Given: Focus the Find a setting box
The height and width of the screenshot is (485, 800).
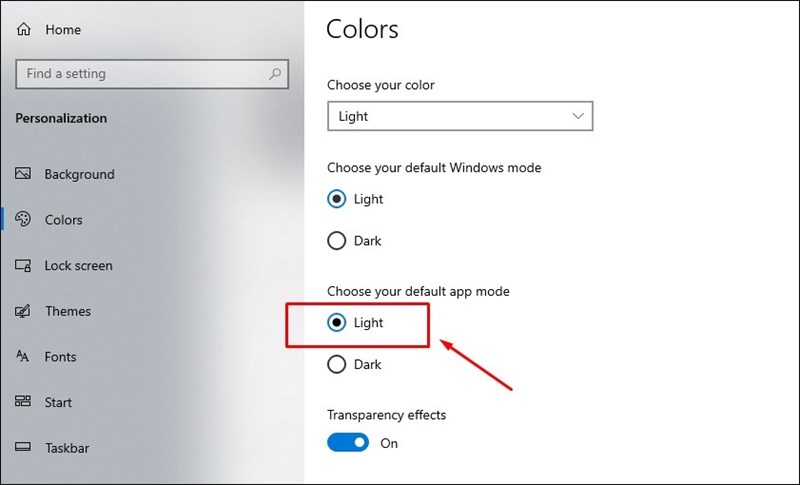Looking at the screenshot, I should point(152,74).
